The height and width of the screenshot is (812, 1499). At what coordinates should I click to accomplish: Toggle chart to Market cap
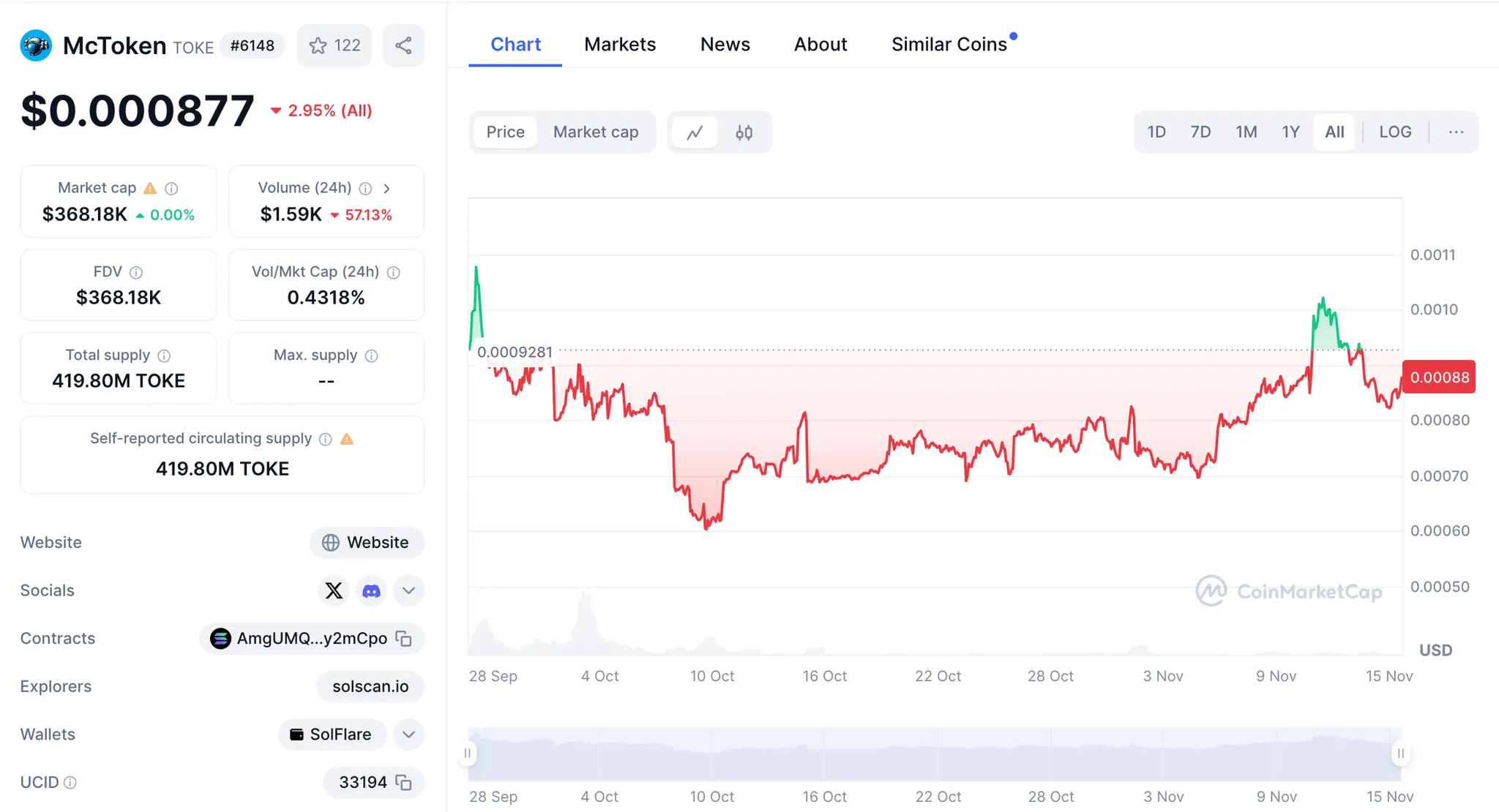pyautogui.click(x=595, y=132)
